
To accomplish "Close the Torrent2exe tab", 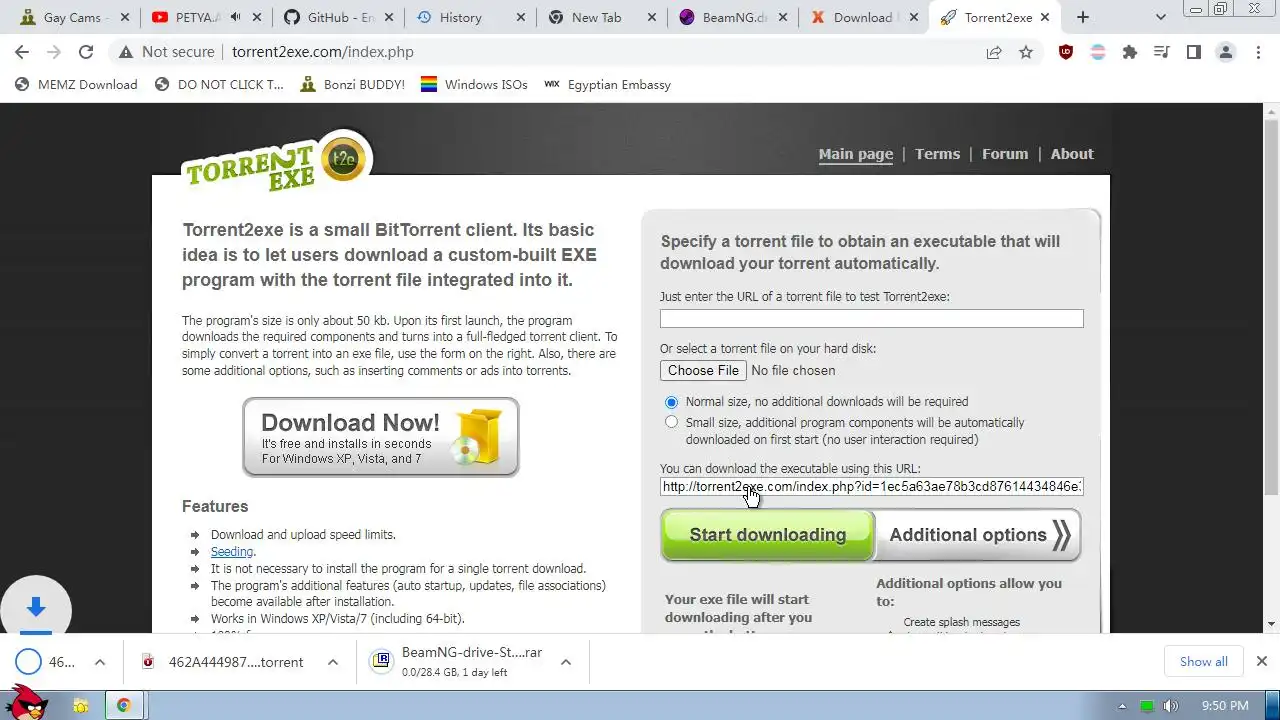I will click(x=1046, y=17).
